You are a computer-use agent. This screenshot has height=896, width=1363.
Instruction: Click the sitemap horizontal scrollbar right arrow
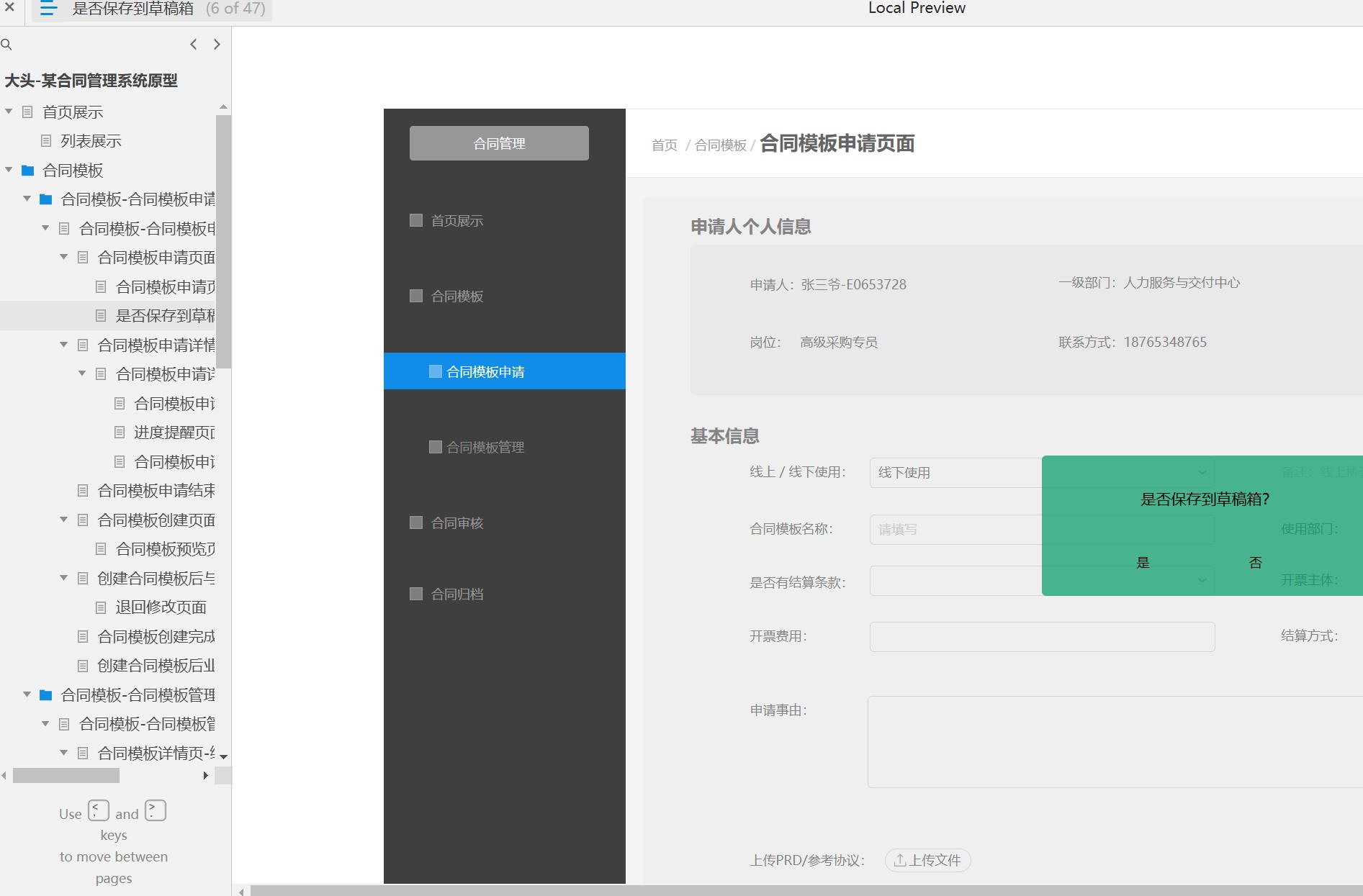click(x=206, y=775)
